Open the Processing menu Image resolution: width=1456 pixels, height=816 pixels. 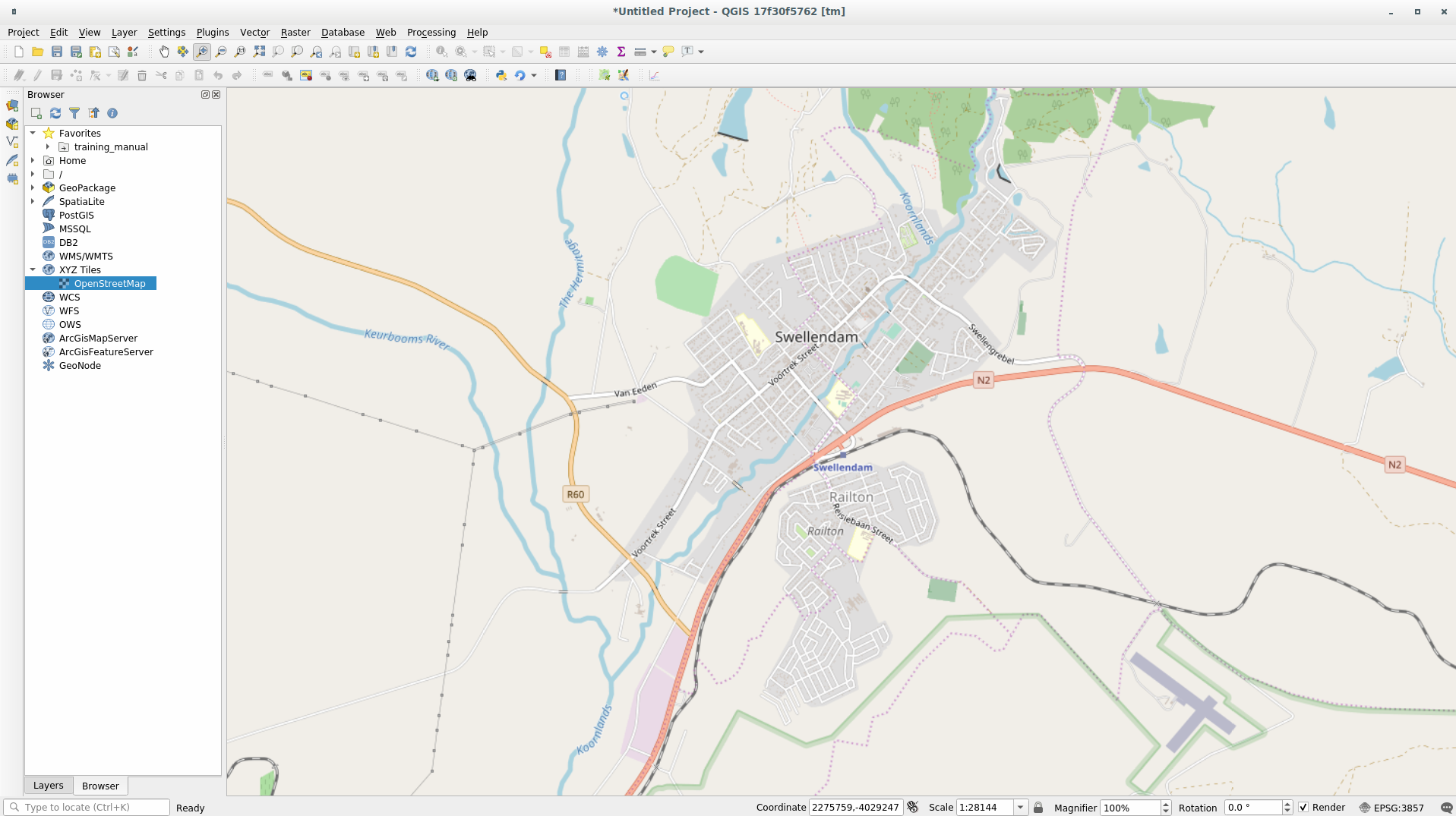coord(431,32)
